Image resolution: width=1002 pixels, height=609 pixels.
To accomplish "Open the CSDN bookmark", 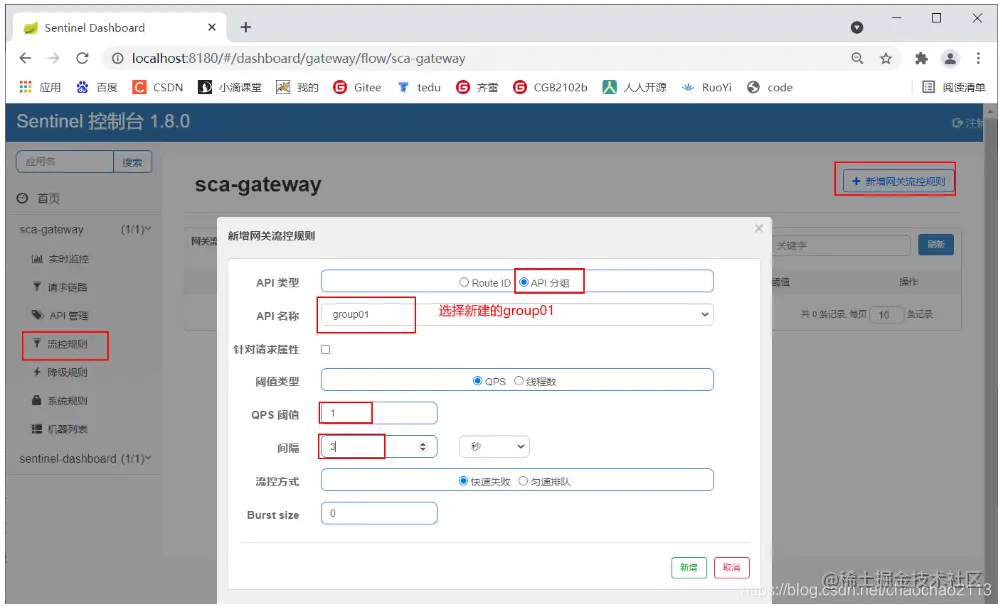I will tap(157, 87).
